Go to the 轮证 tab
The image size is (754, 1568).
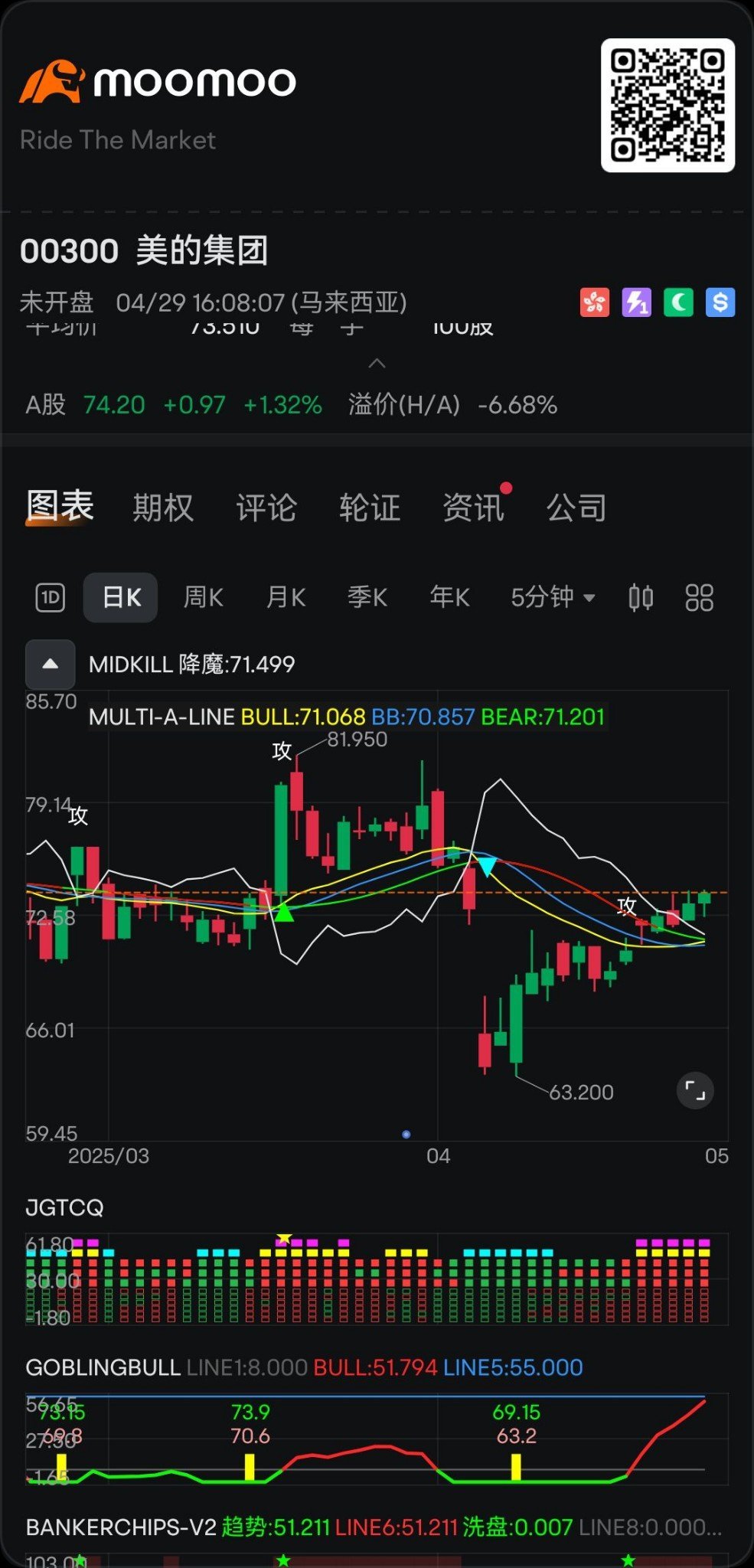coord(370,508)
